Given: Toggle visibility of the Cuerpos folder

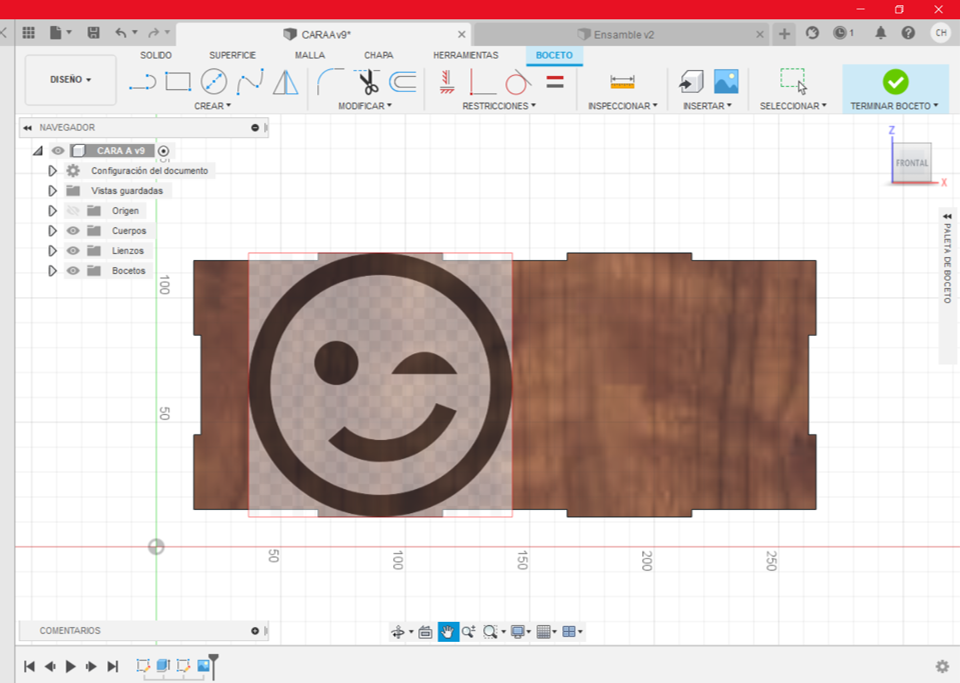Looking at the screenshot, I should [x=72, y=230].
